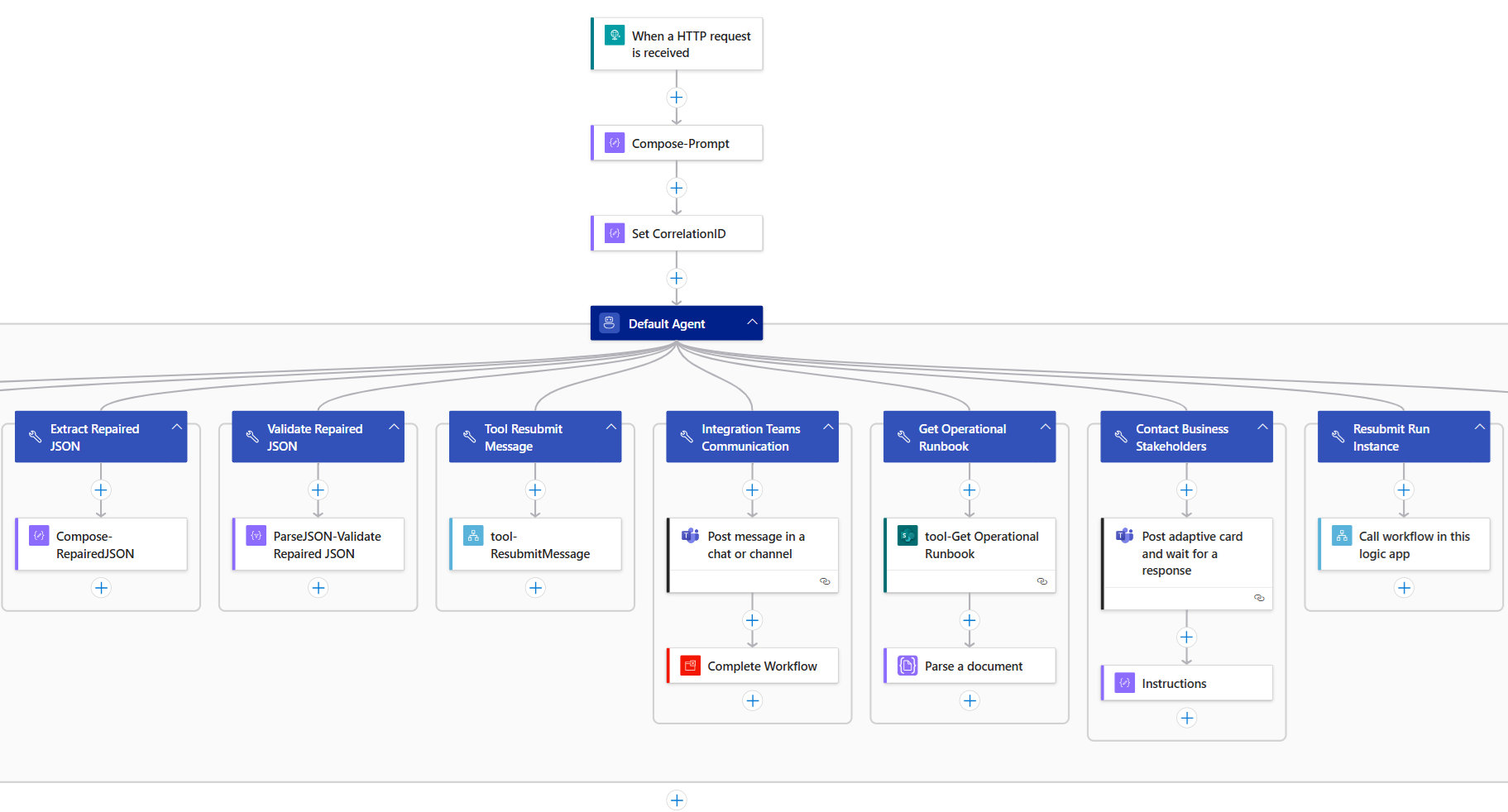1508x812 pixels.
Task: Click Teams icon on Post adaptive card
Action: coord(1125,535)
